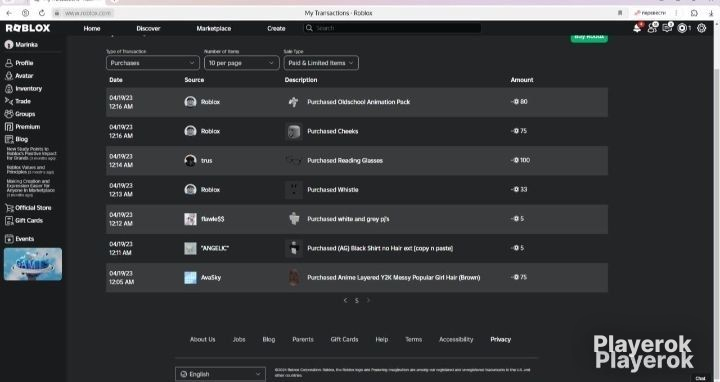
Task: Open Blog from the sidebar
Action: pyautogui.click(x=22, y=139)
